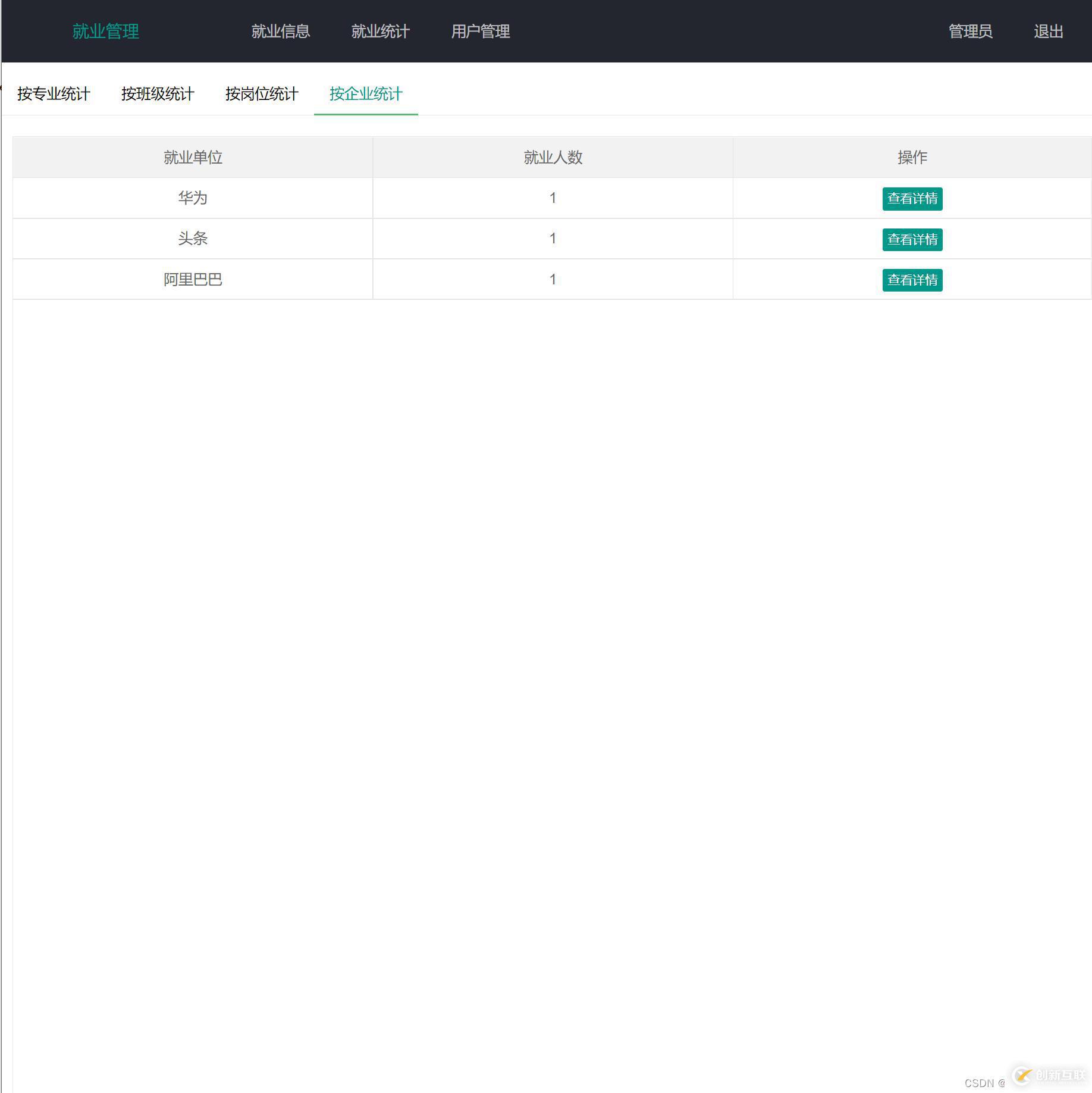
Task: View details for 华为 row
Action: (912, 199)
